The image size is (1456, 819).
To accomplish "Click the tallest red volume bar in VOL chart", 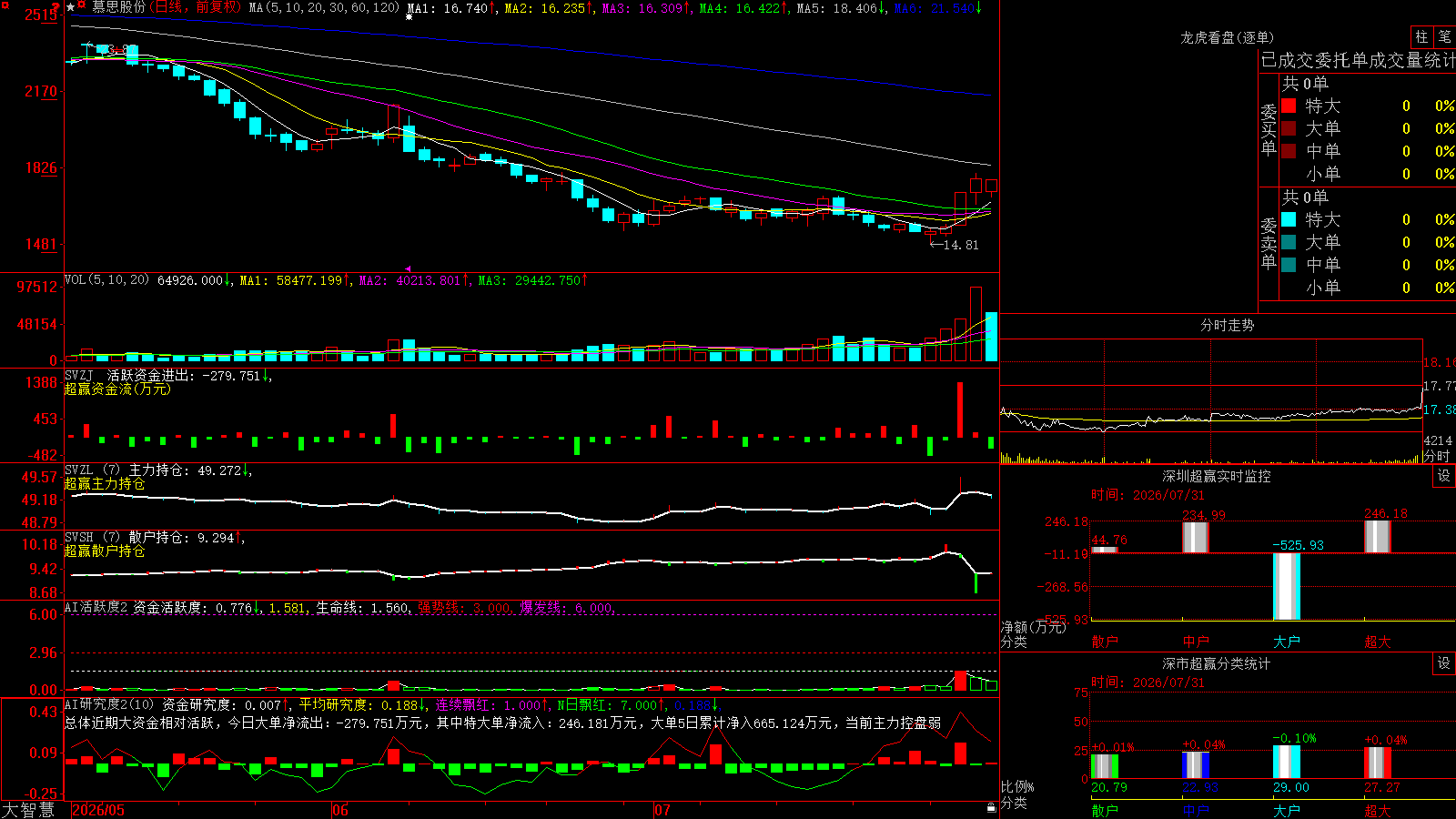I will click(x=976, y=324).
